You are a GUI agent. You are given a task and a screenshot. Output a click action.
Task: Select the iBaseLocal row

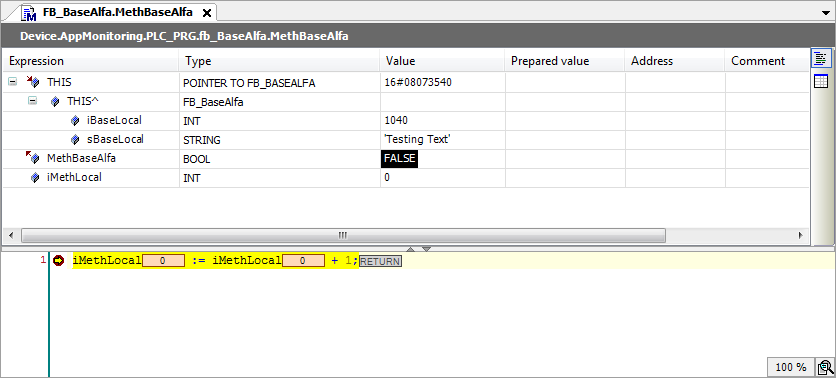(x=405, y=120)
